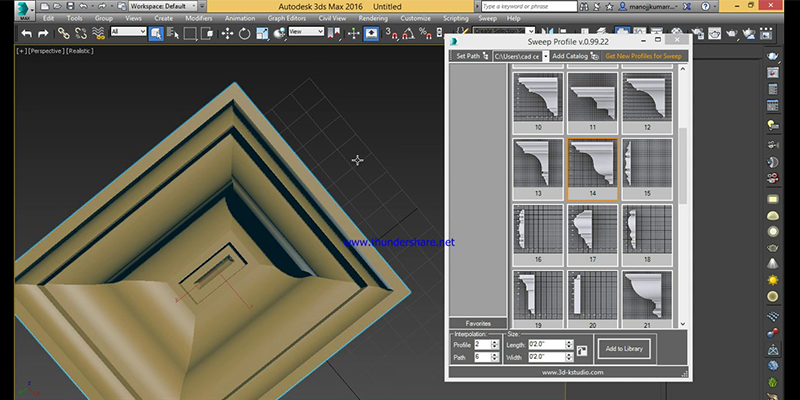Click Bind to Space Warp tool
800x400 pixels.
(98, 34)
